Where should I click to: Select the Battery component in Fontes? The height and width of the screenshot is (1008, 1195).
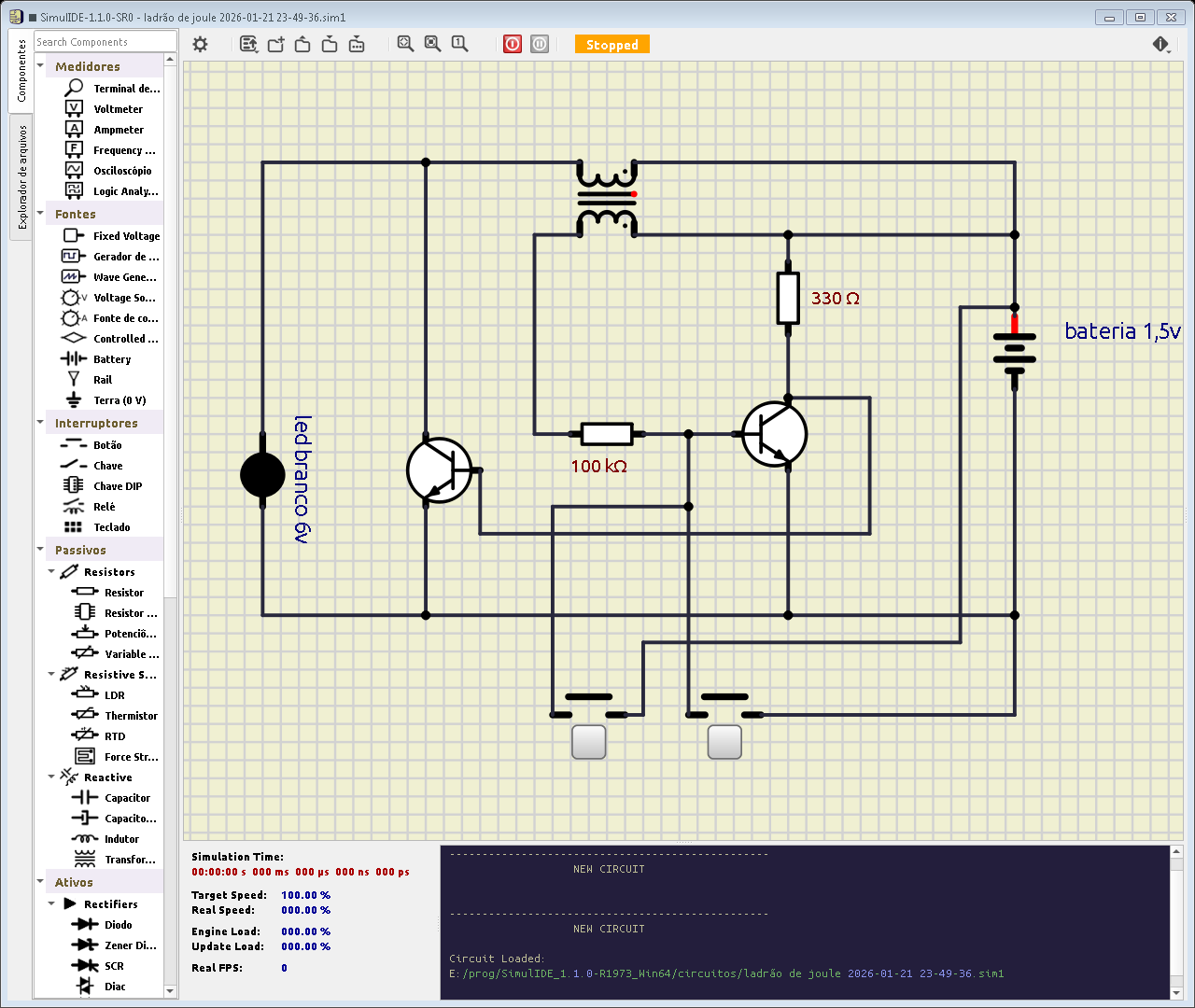click(111, 359)
